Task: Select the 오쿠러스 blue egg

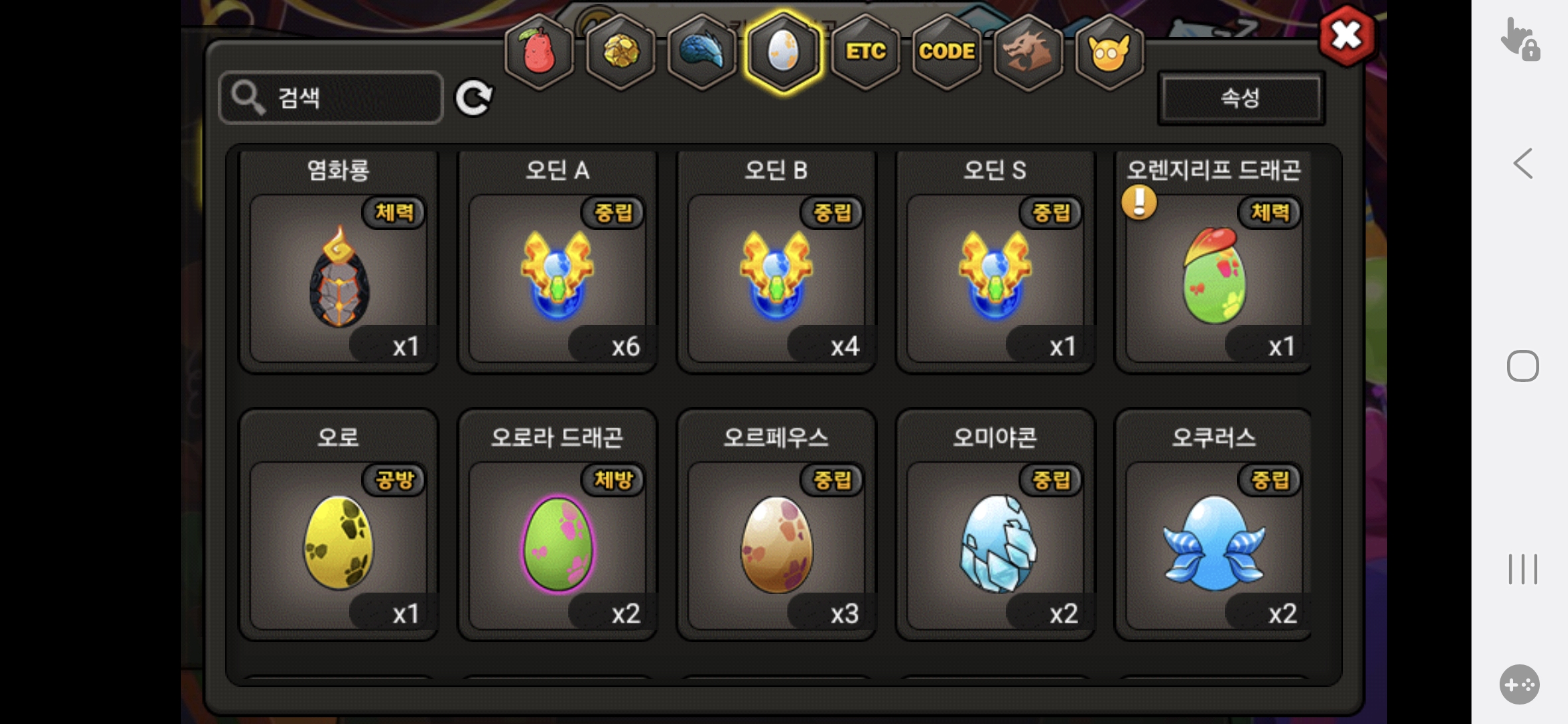Action: point(1214,526)
